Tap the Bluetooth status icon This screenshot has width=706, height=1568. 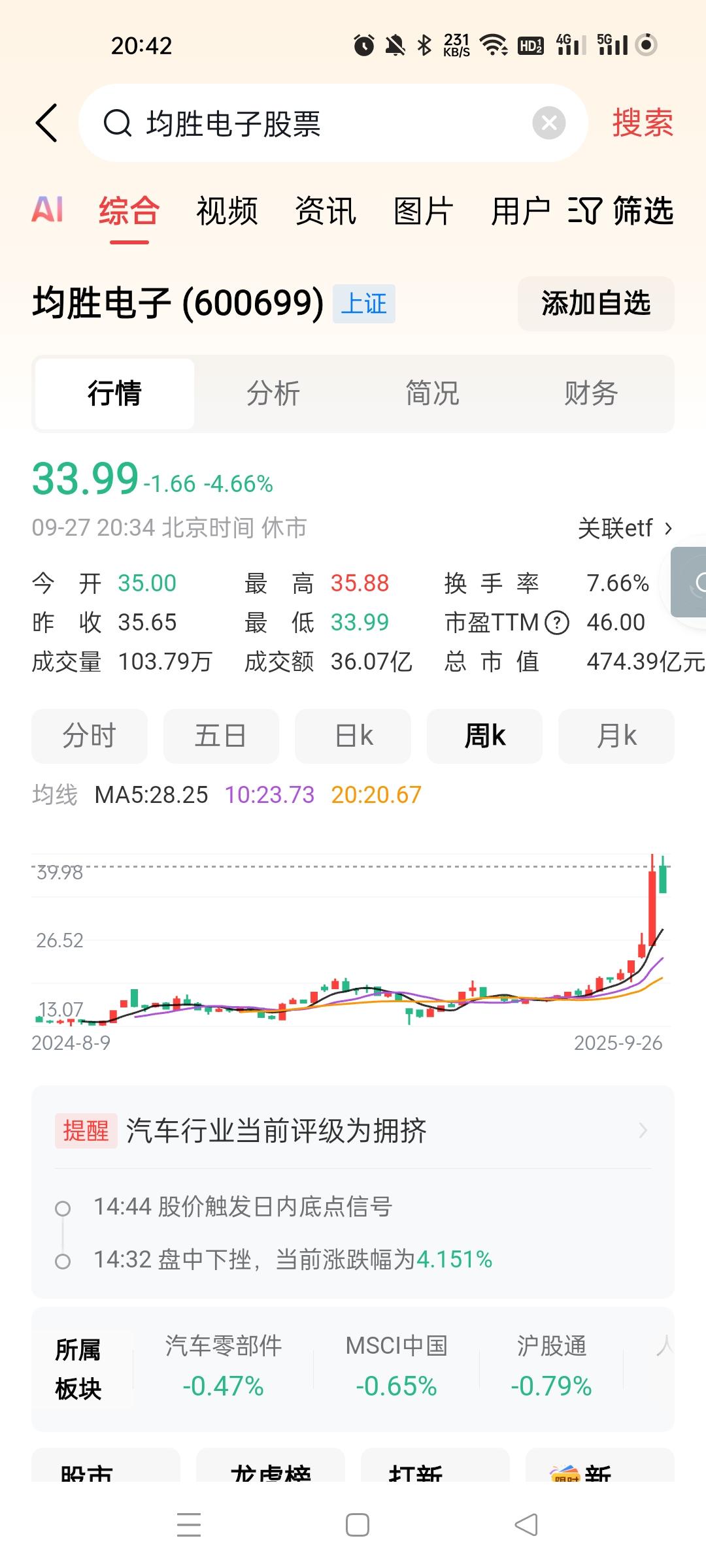425,45
